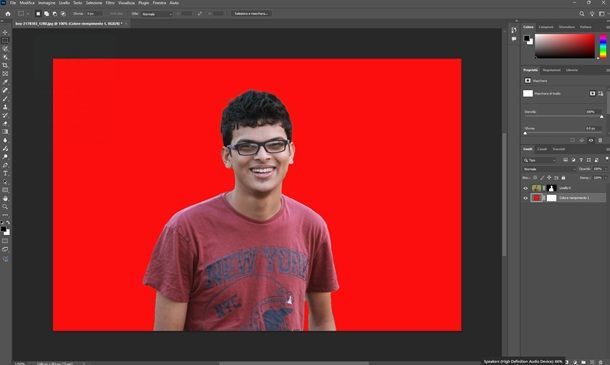
Task: Select the Hand tool
Action: point(5,198)
